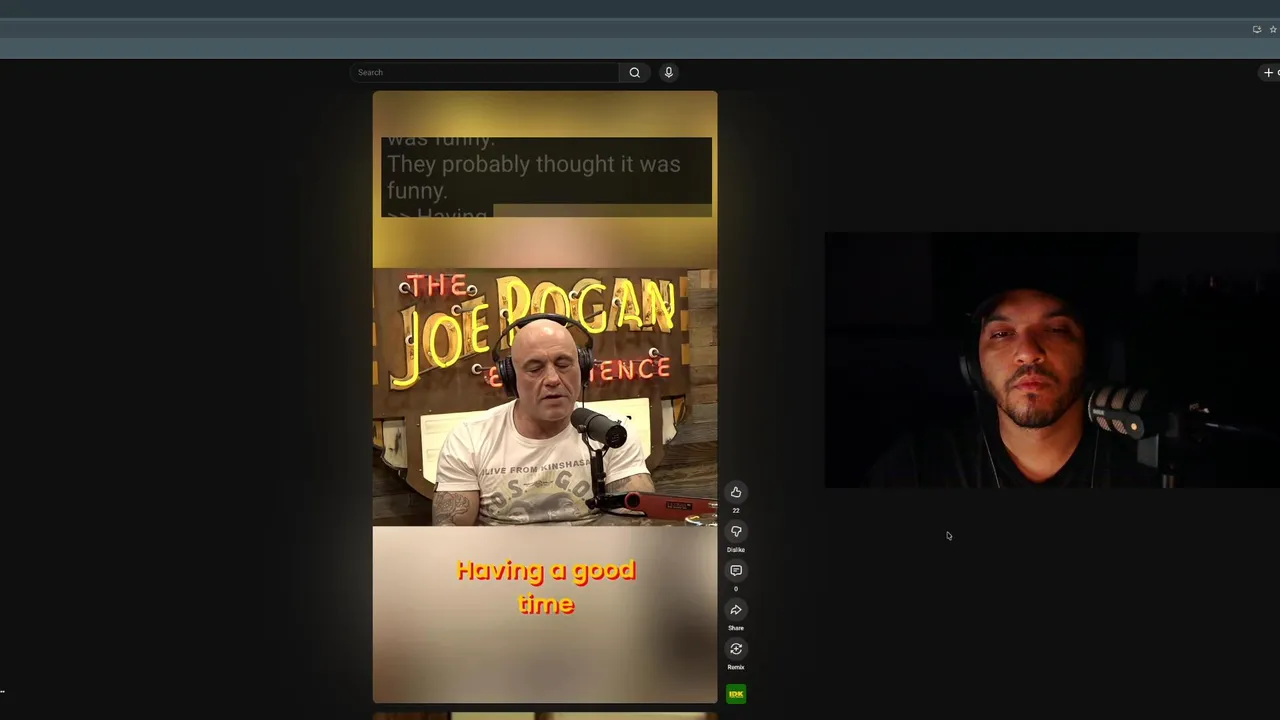Click the install app icon in address bar
Image resolution: width=1280 pixels, height=720 pixels.
[x=1257, y=29]
